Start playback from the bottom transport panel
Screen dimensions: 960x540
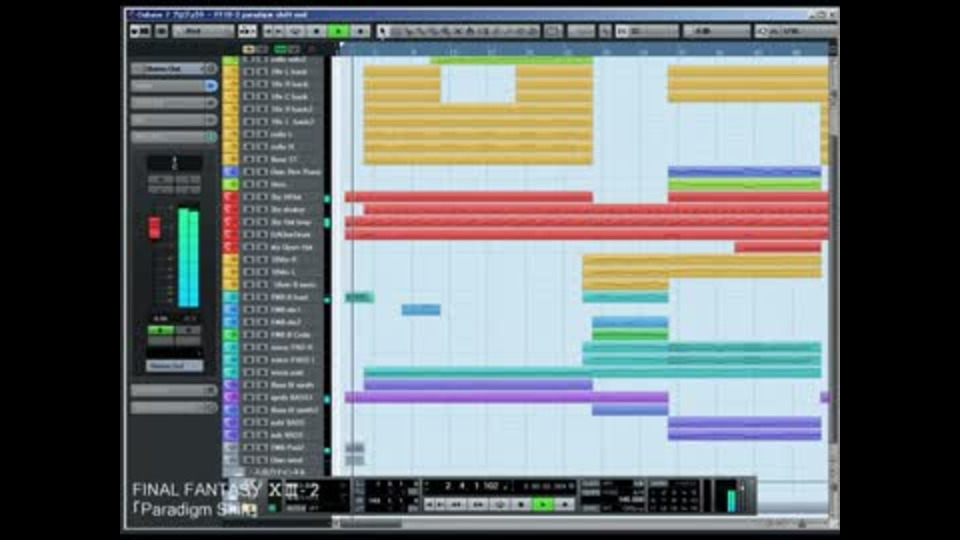(x=542, y=504)
